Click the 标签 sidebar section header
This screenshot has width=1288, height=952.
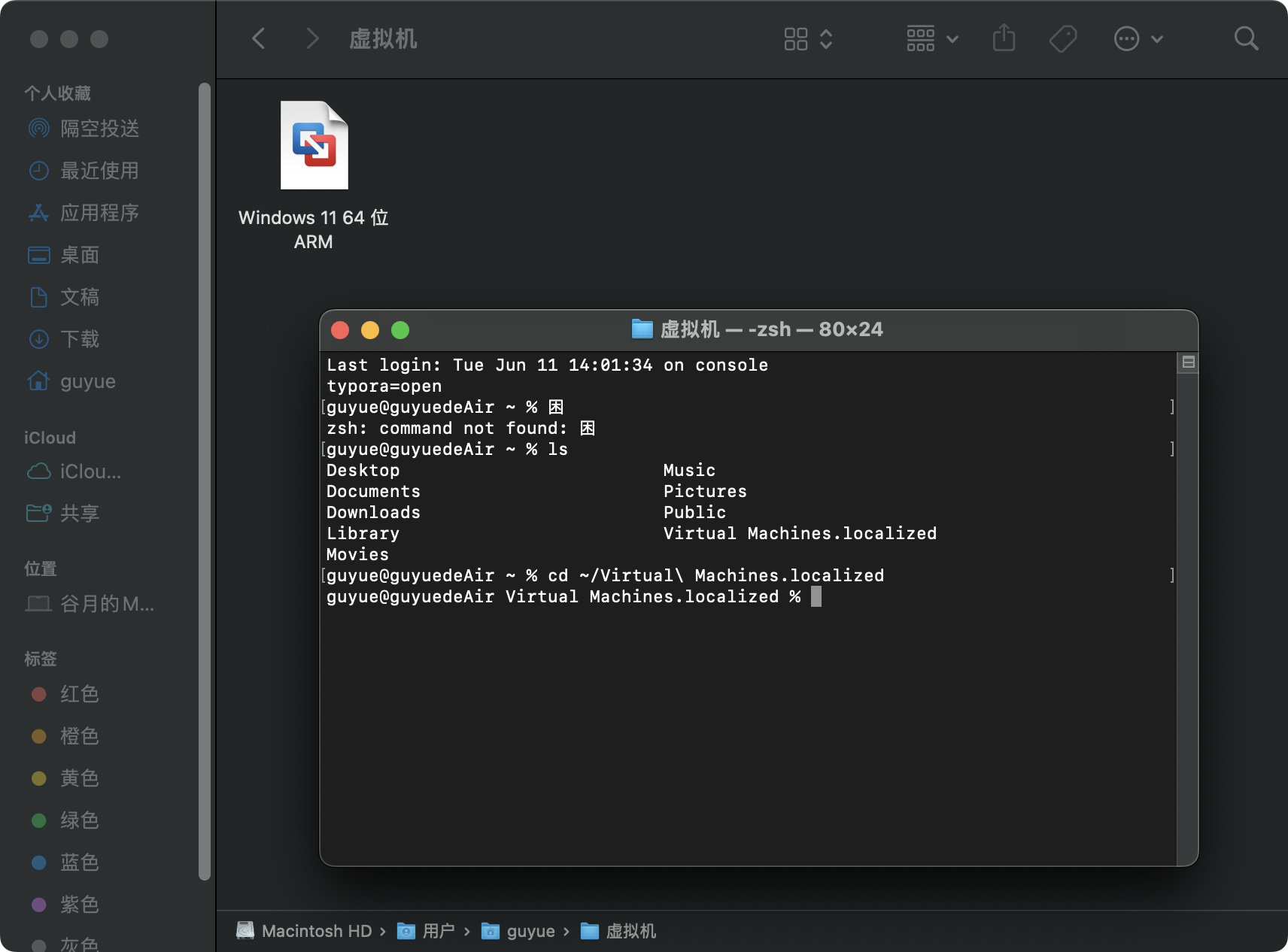[x=41, y=659]
